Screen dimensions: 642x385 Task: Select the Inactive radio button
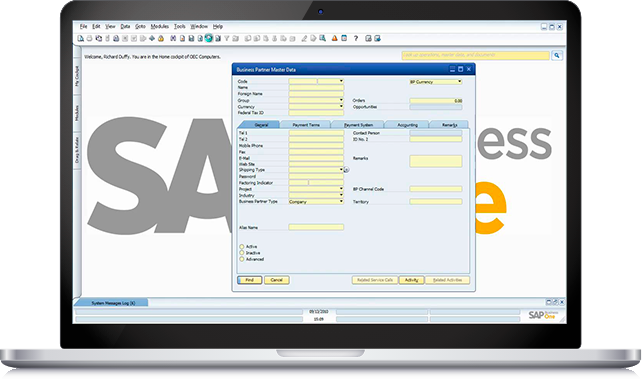242,253
